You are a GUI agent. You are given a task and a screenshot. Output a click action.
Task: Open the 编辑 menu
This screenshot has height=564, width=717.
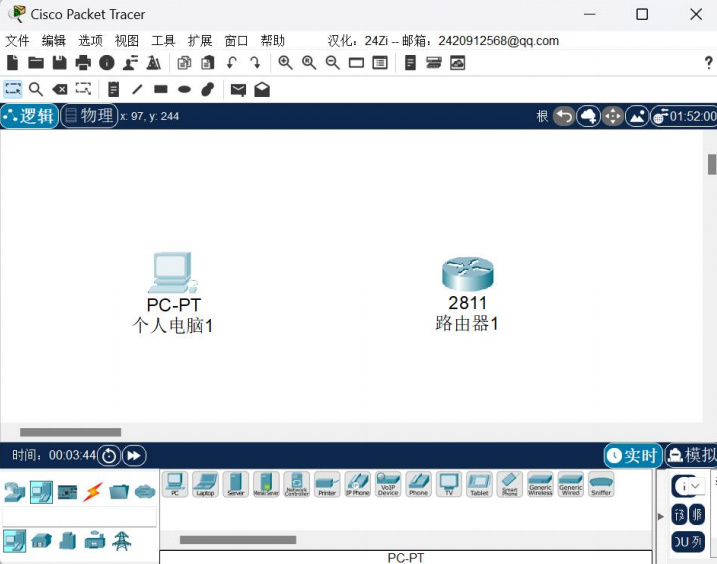pyautogui.click(x=54, y=41)
